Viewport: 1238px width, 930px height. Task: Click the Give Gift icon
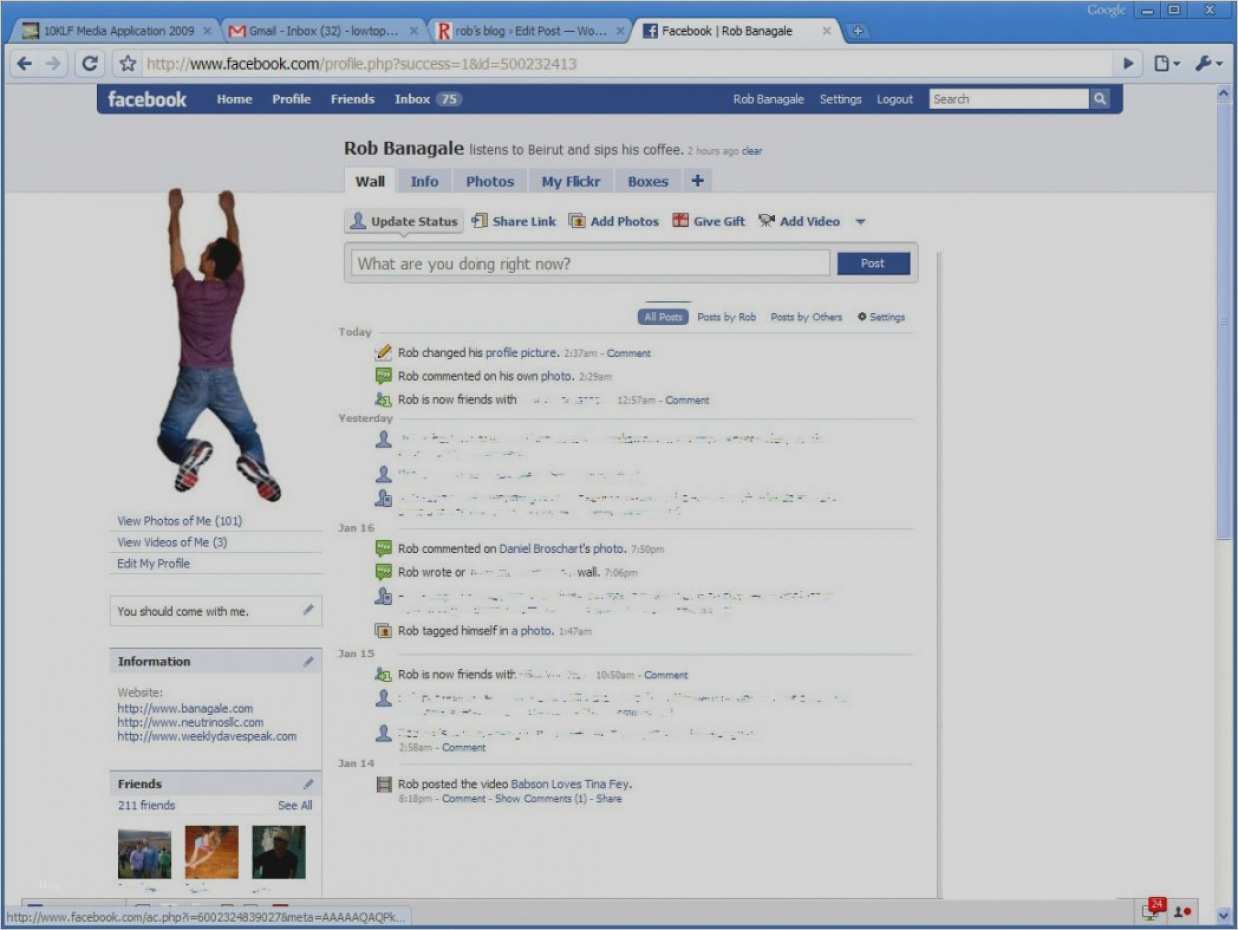[680, 221]
